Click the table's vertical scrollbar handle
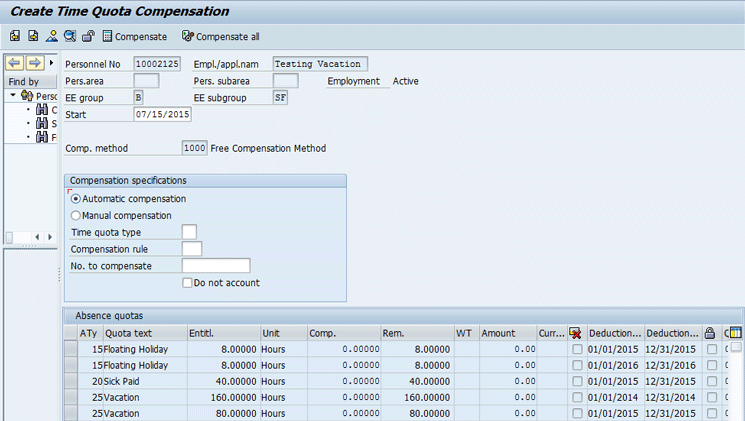 pyautogui.click(x=736, y=346)
